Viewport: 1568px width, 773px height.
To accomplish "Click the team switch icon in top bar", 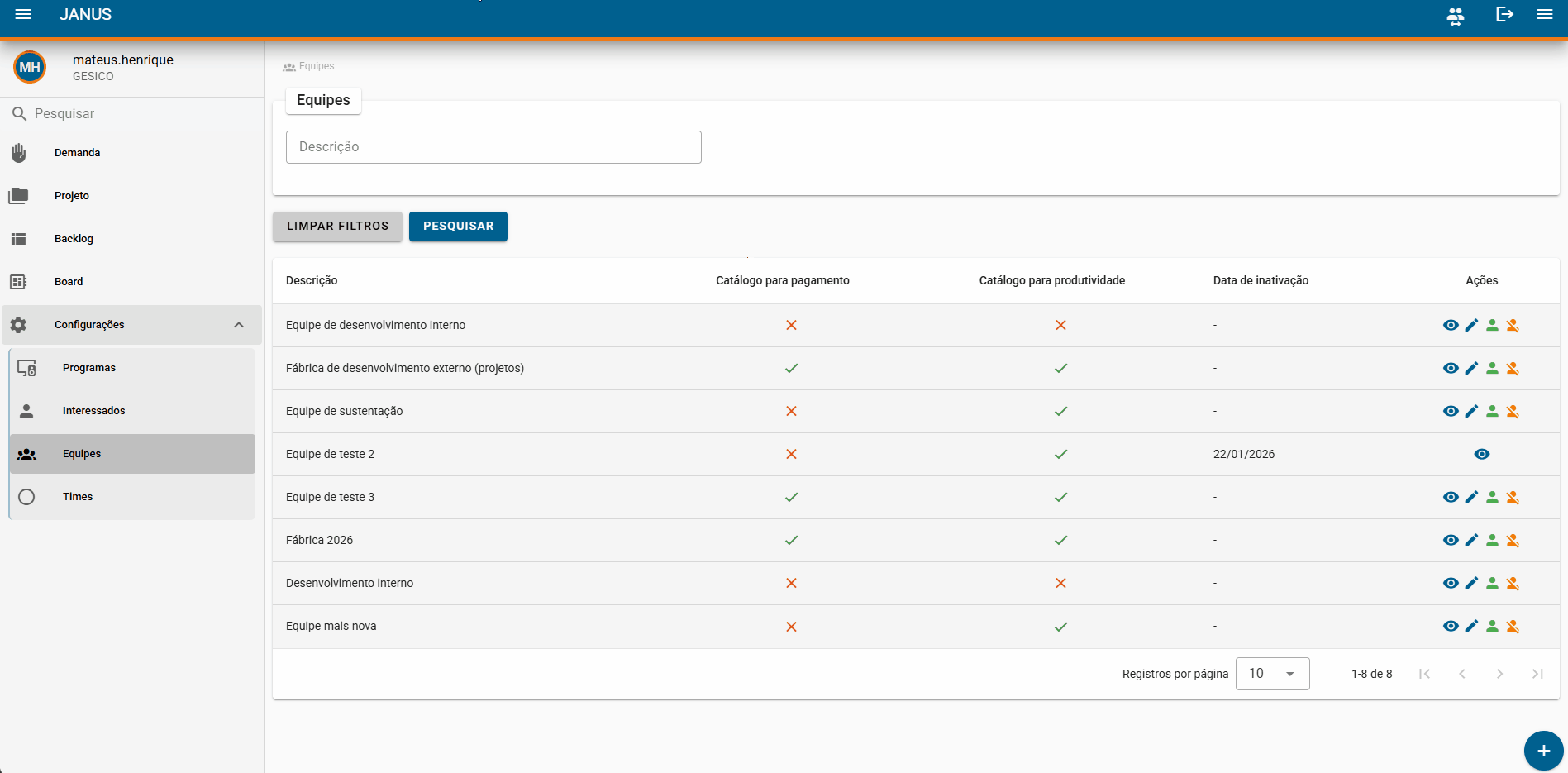I will (x=1456, y=15).
